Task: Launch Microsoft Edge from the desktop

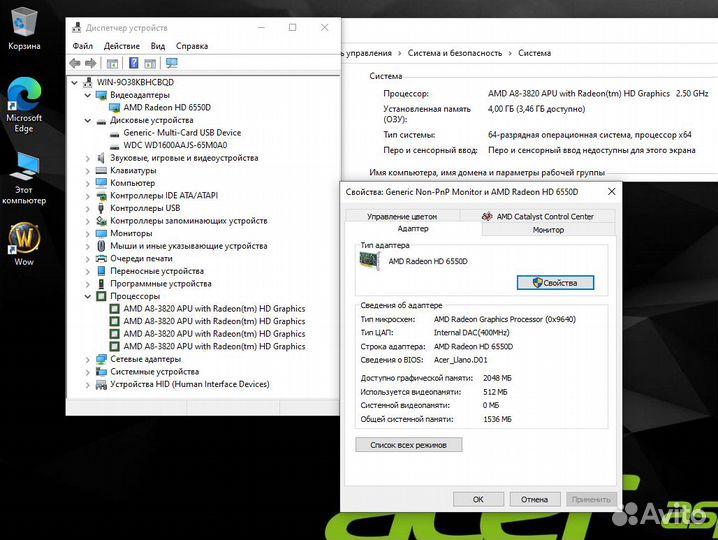Action: [x=24, y=104]
